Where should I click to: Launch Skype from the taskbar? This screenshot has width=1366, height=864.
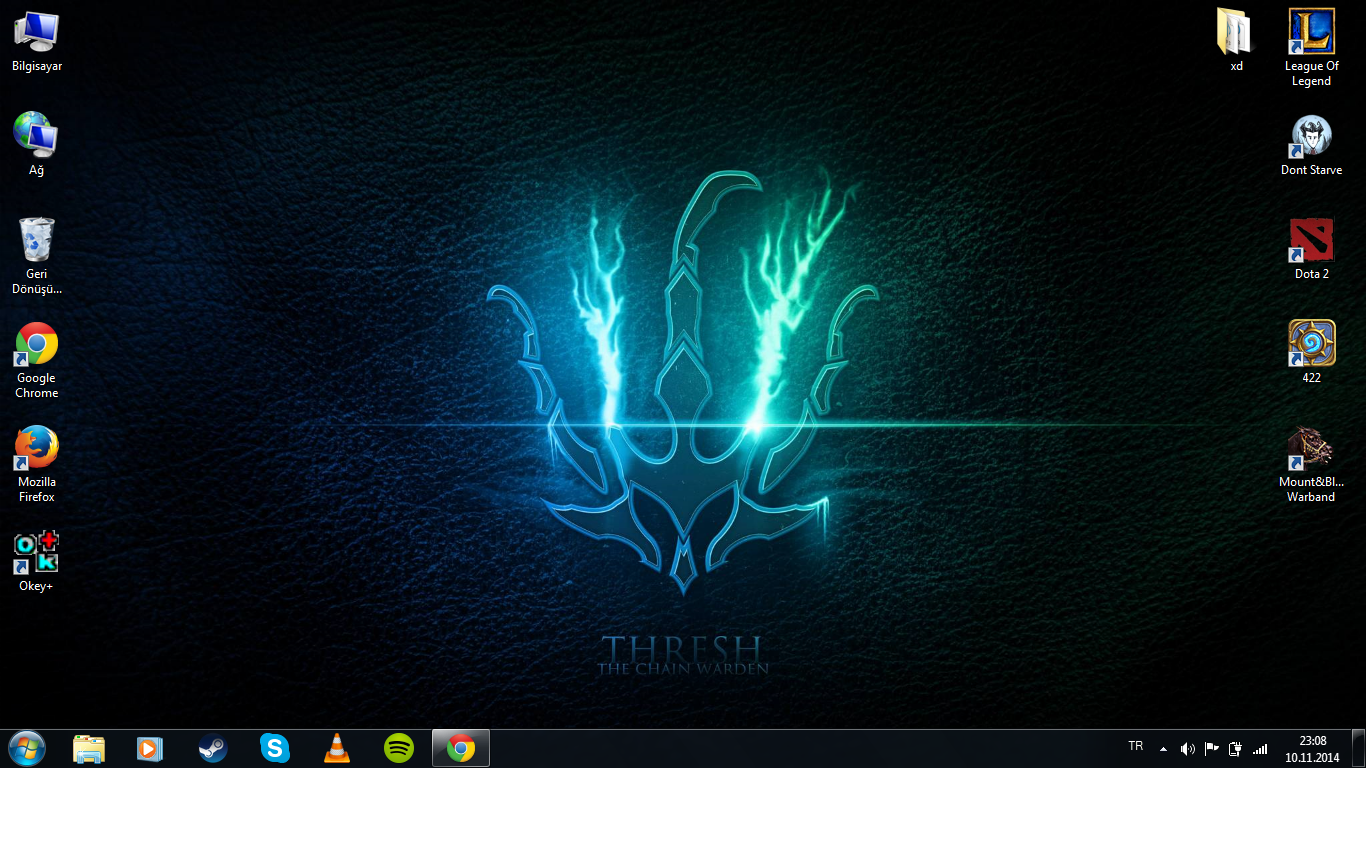point(274,748)
